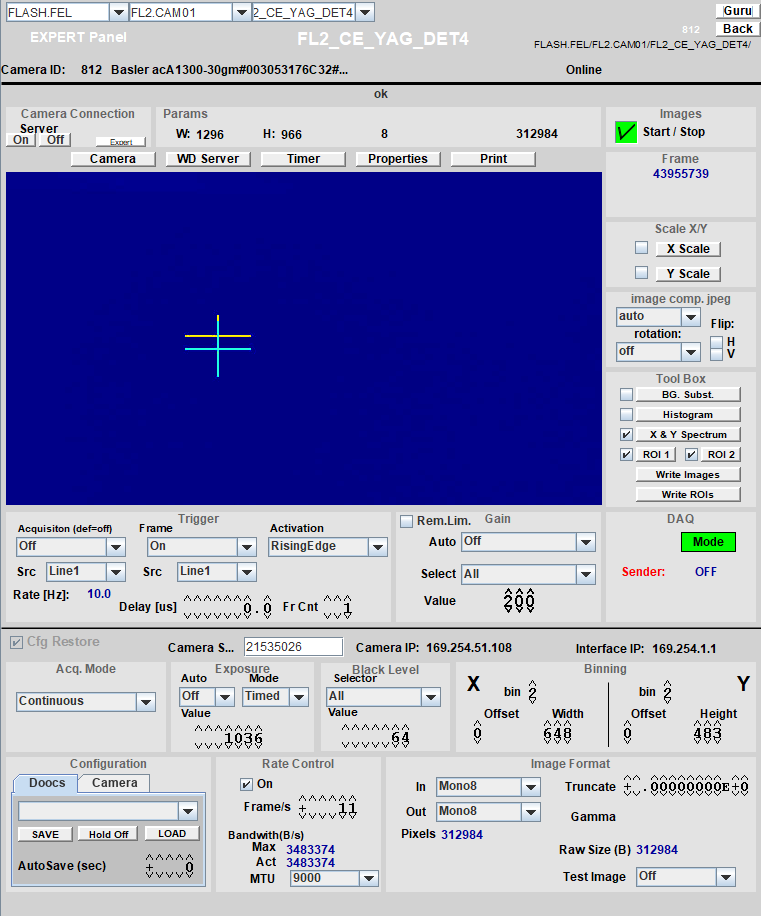Disable Rate Control On checkbox

pos(246,784)
